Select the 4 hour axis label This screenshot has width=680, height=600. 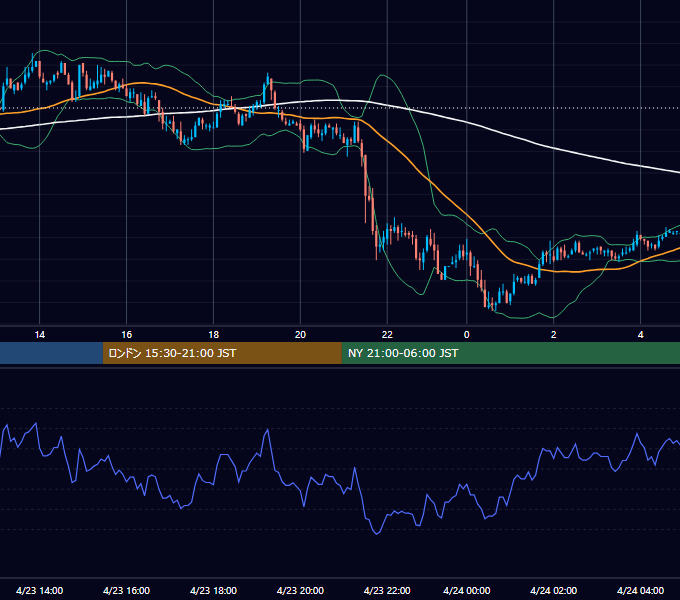[x=641, y=335]
